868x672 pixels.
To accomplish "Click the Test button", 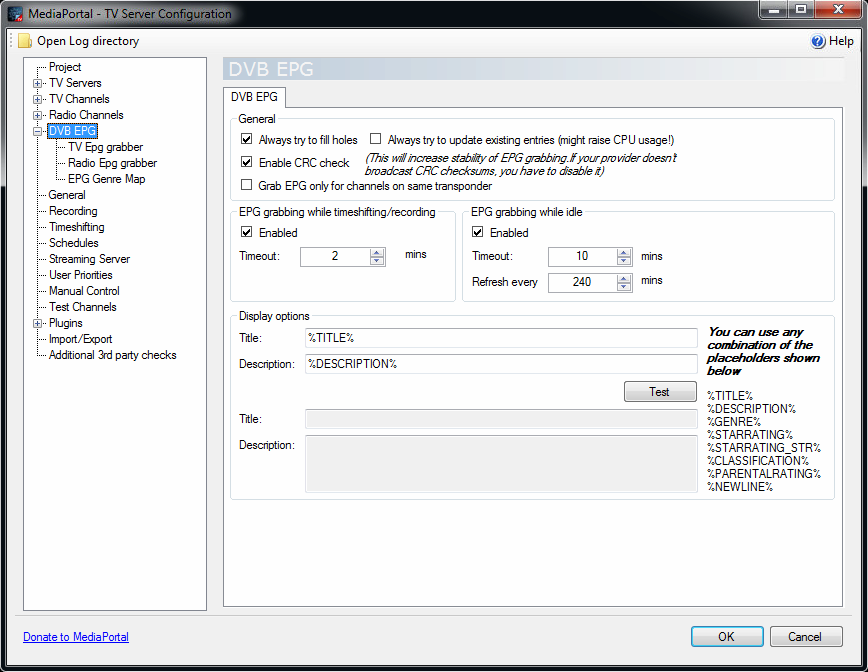I will [660, 391].
